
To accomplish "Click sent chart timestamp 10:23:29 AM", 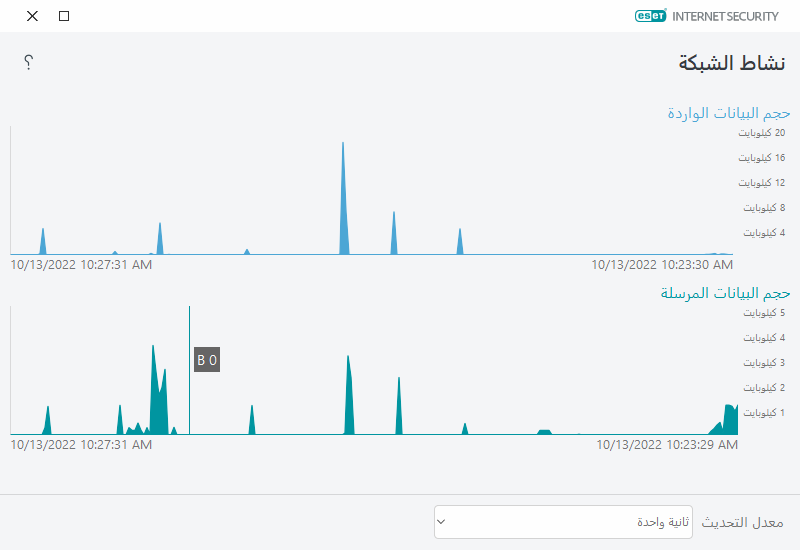I will 667,445.
